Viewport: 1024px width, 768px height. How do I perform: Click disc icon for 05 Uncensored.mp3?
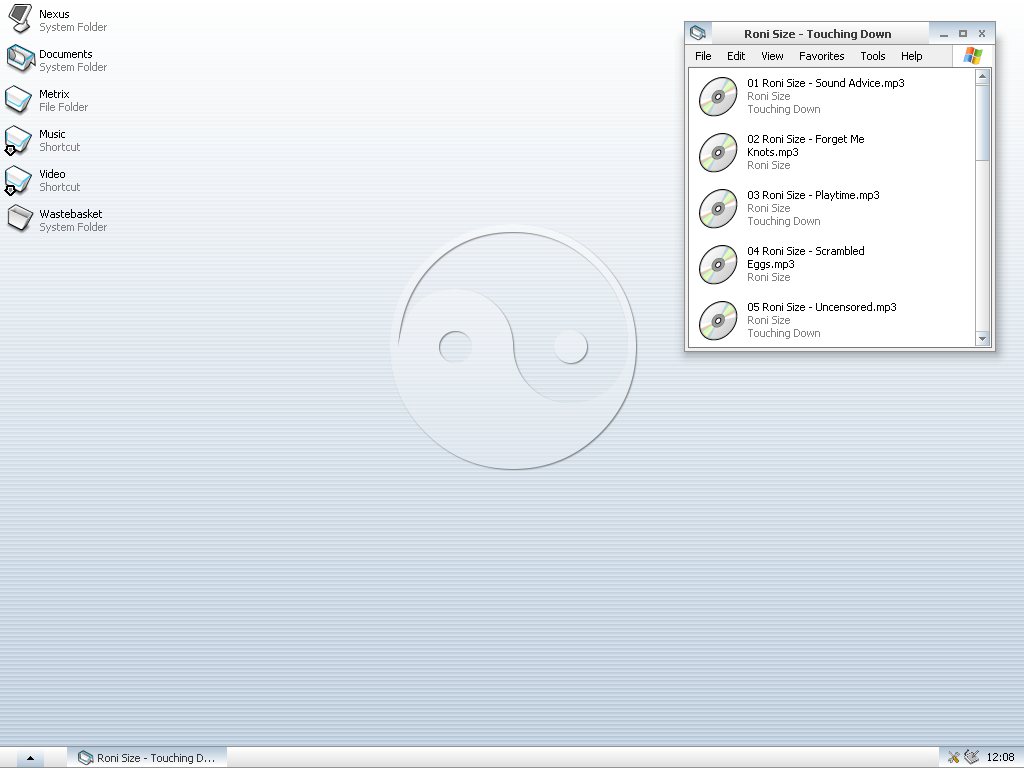coord(718,321)
